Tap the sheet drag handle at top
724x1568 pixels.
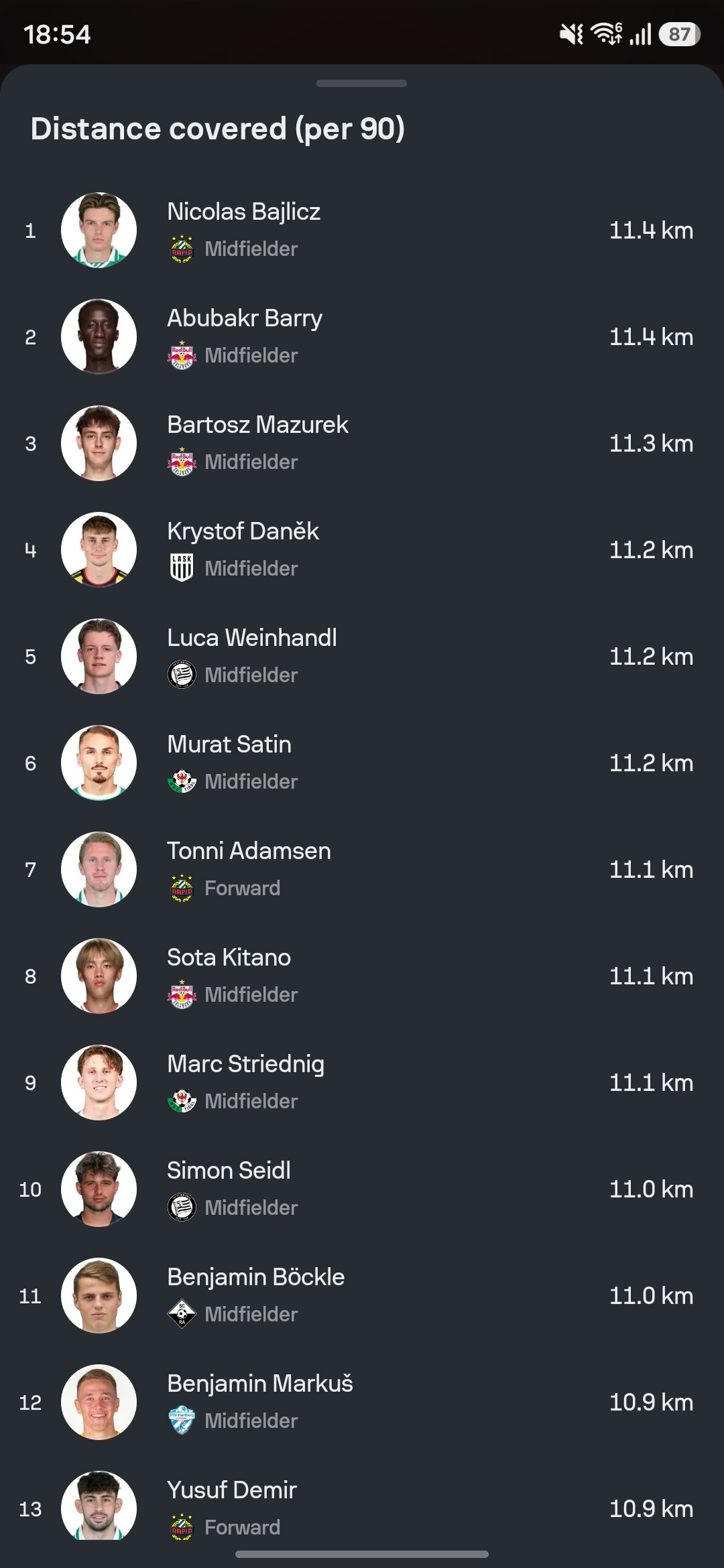point(361,83)
